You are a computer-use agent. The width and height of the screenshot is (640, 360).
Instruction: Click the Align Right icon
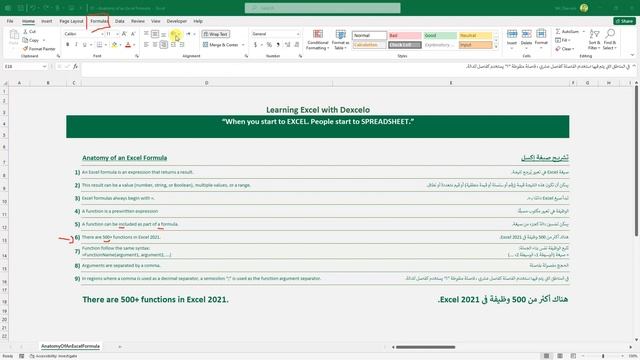(x=164, y=44)
